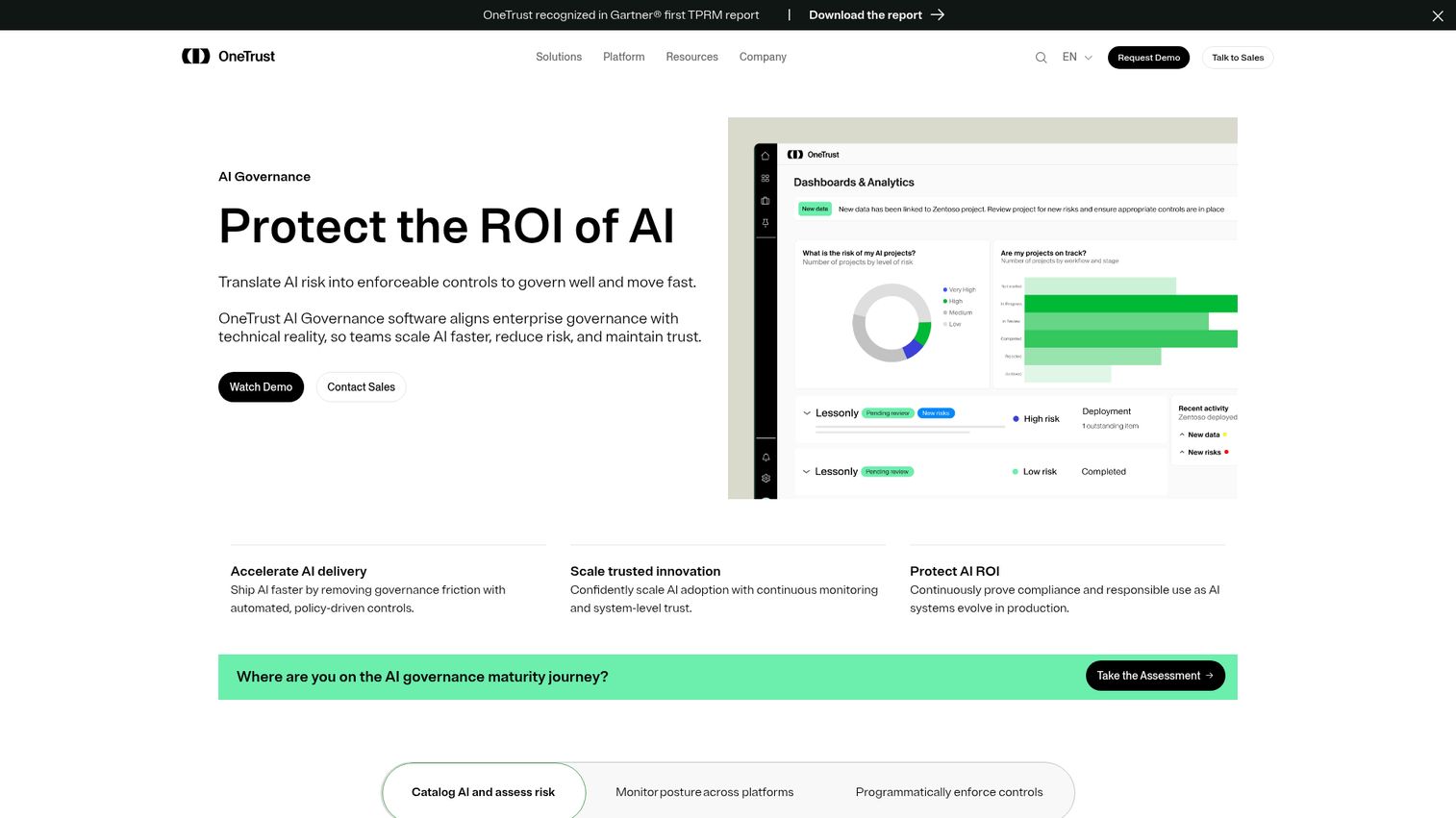Viewport: 1456px width, 818px height.
Task: Click the Medium legend dot in the risk chart
Action: click(x=945, y=312)
